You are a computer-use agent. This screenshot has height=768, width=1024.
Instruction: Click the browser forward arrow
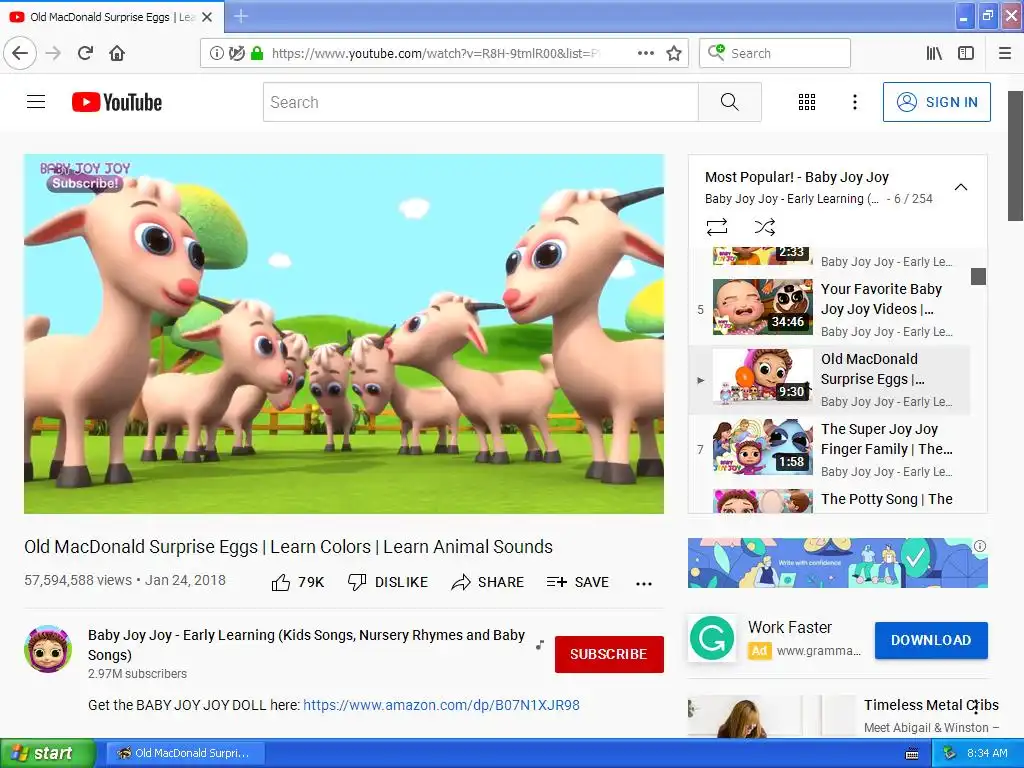54,53
